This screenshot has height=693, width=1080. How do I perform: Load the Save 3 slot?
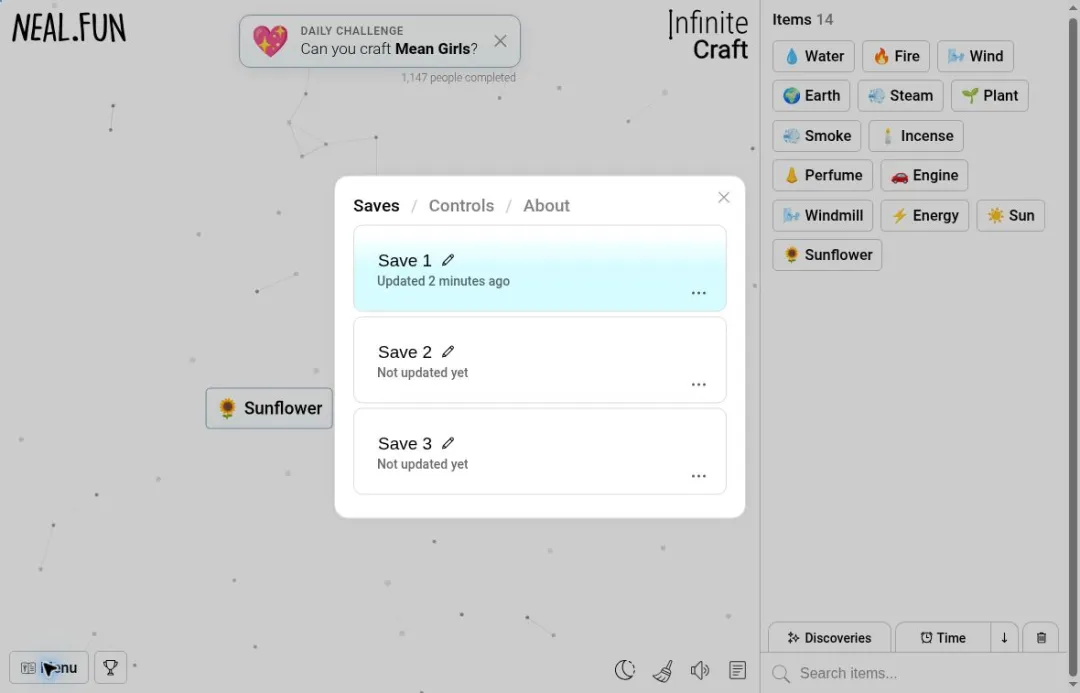(539, 451)
